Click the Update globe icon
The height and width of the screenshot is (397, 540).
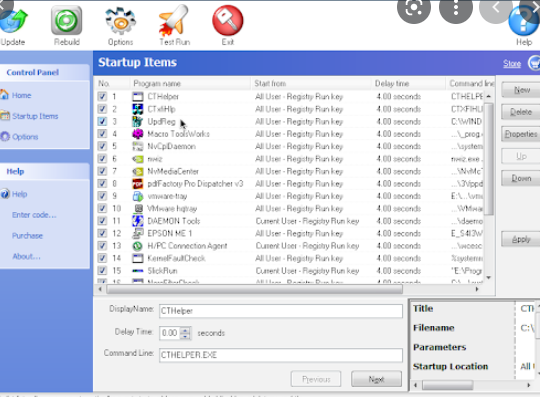[13, 21]
